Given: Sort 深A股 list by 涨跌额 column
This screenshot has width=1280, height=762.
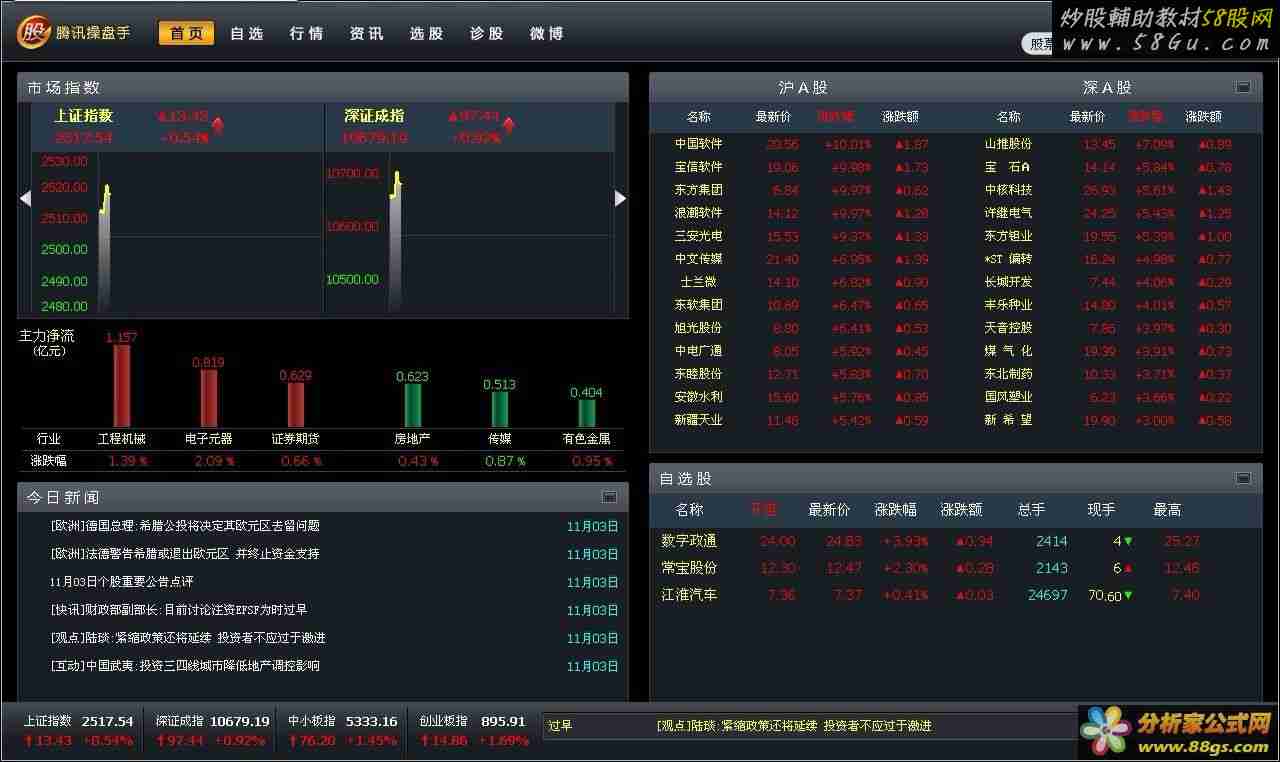Looking at the screenshot, I should [1203, 117].
